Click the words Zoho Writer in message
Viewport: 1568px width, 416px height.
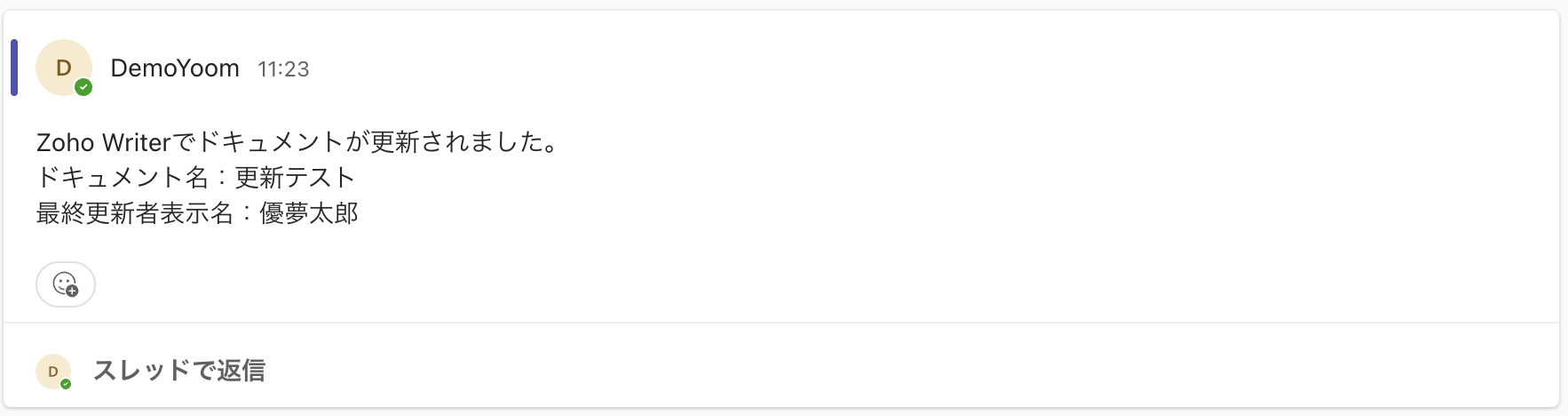coord(103,142)
